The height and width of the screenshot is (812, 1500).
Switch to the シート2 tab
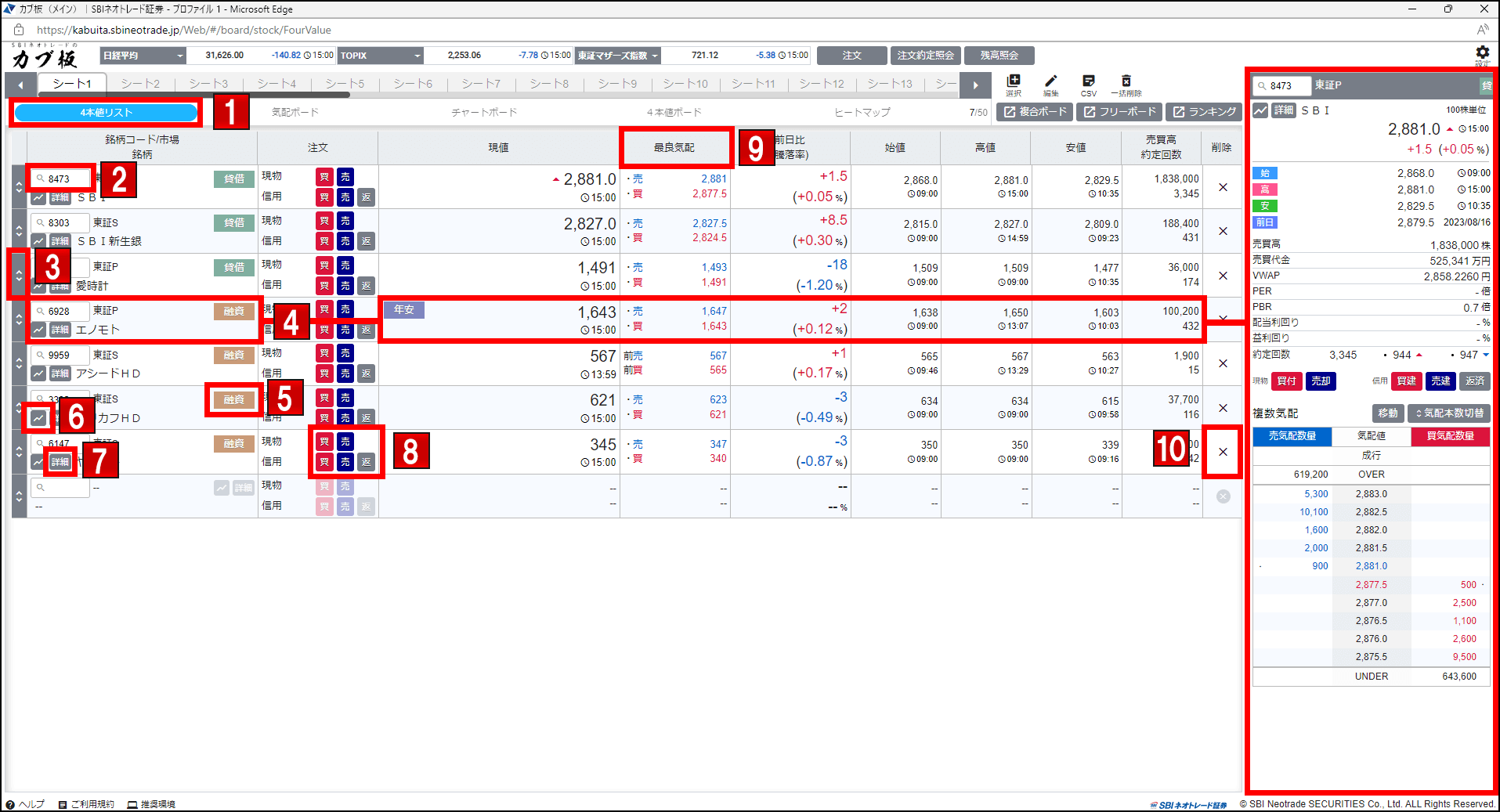[x=140, y=84]
